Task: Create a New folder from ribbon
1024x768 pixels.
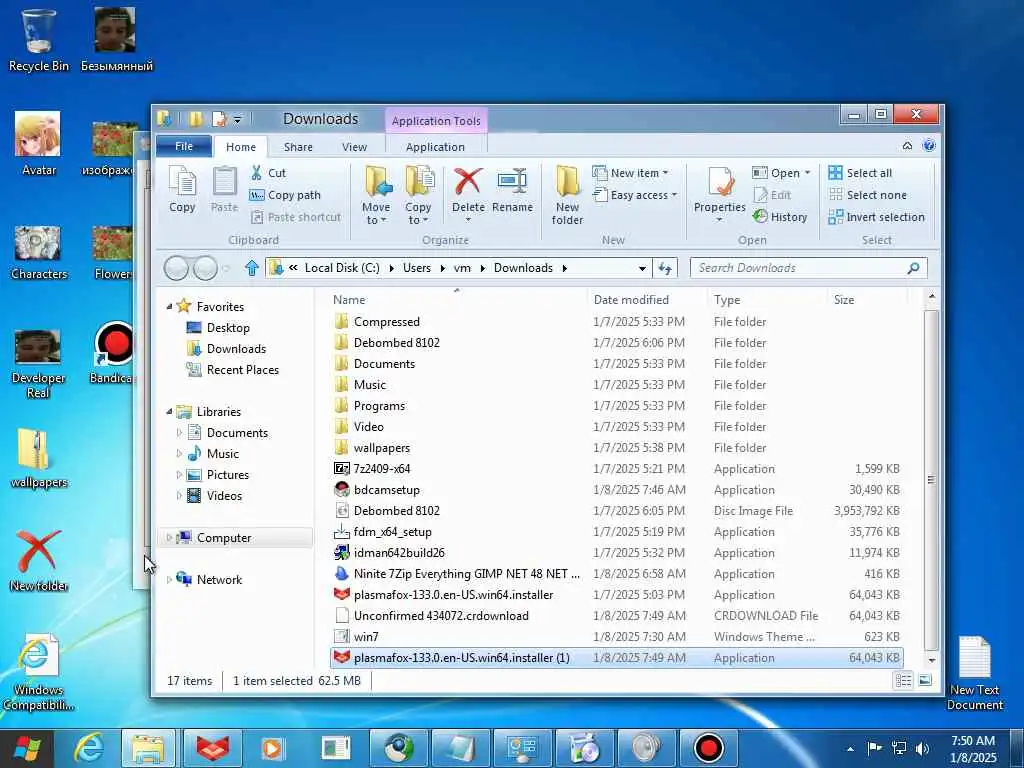Action: (x=567, y=195)
